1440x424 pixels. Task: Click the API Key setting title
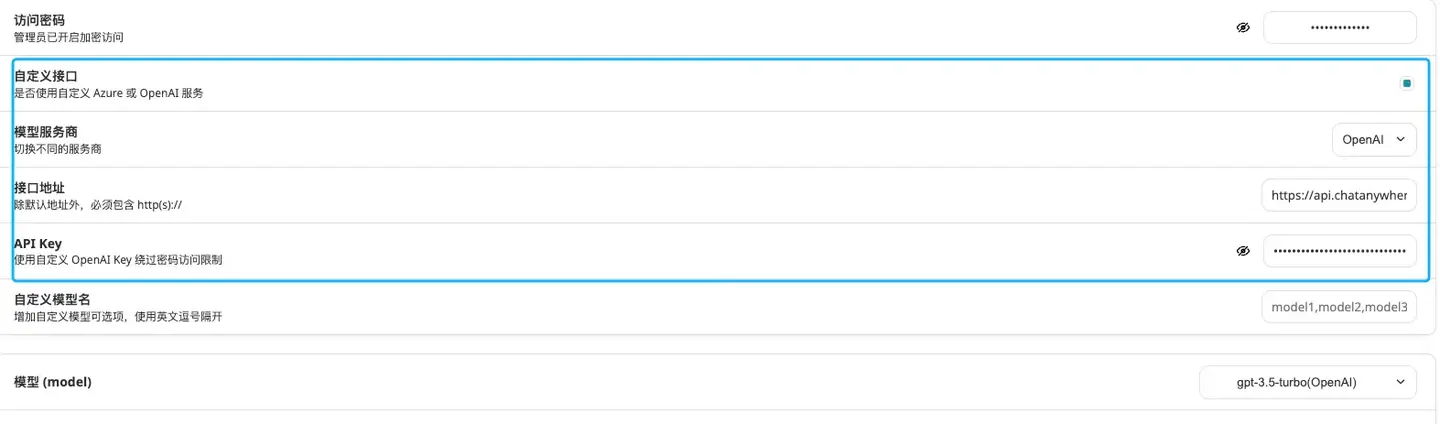[x=38, y=243]
